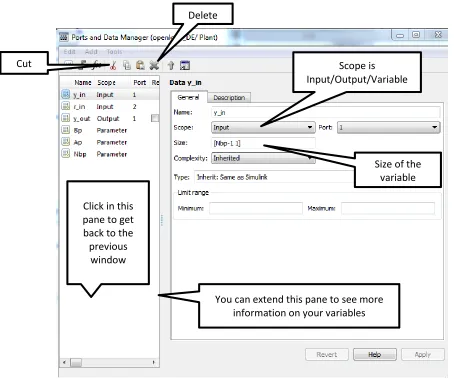Click the right scroll arrow of list pane

[154, 362]
